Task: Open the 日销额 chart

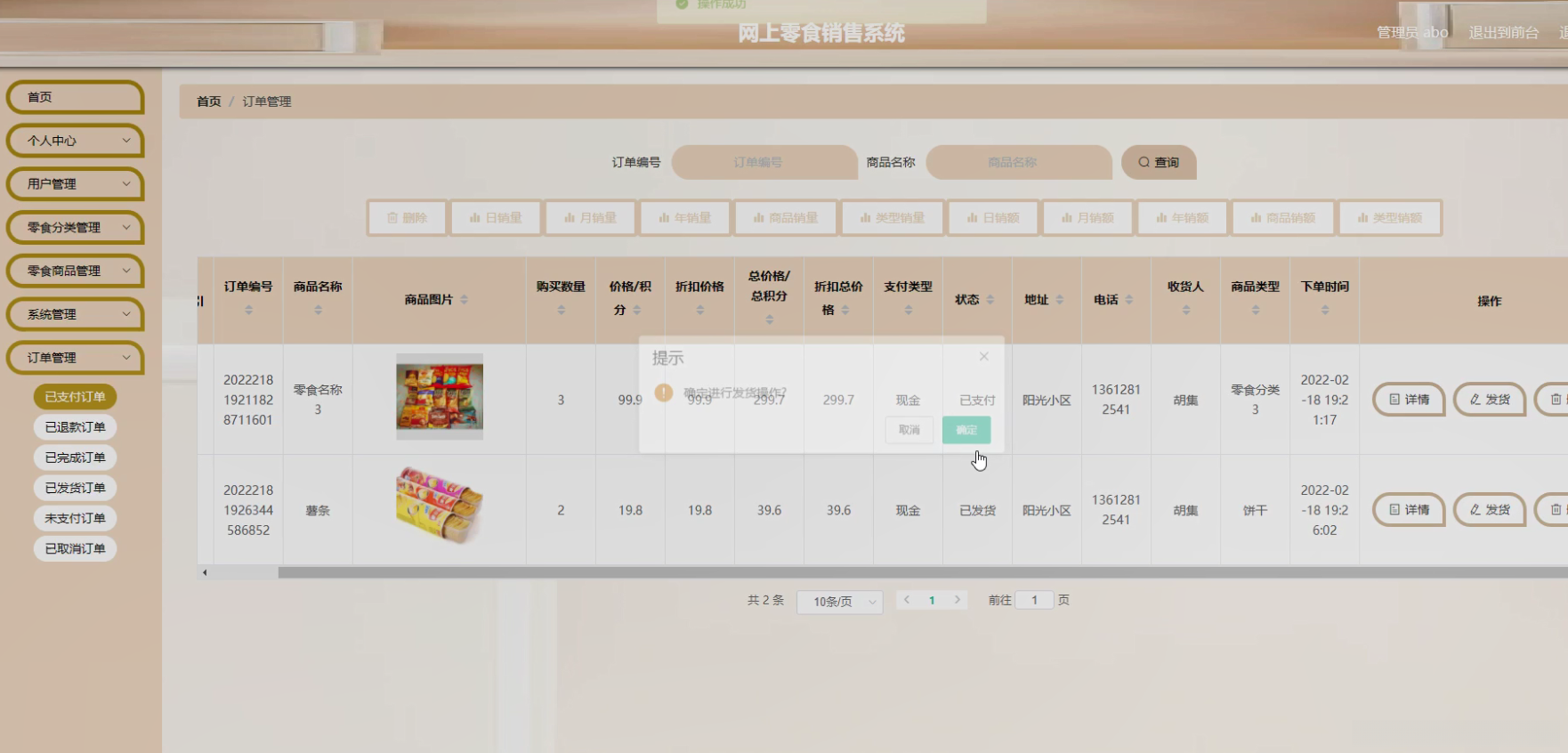Action: point(993,218)
